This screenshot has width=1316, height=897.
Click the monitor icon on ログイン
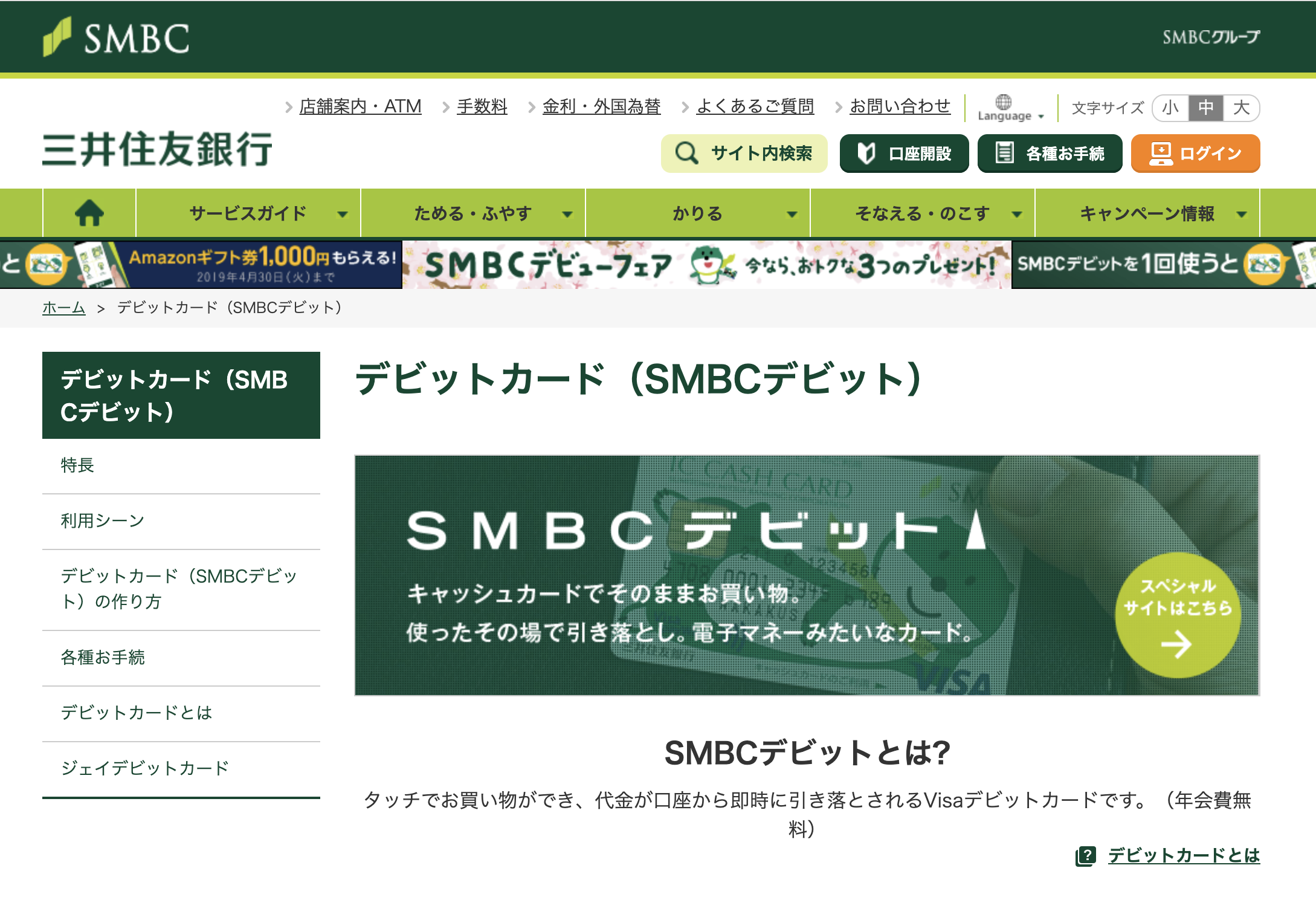1161,154
